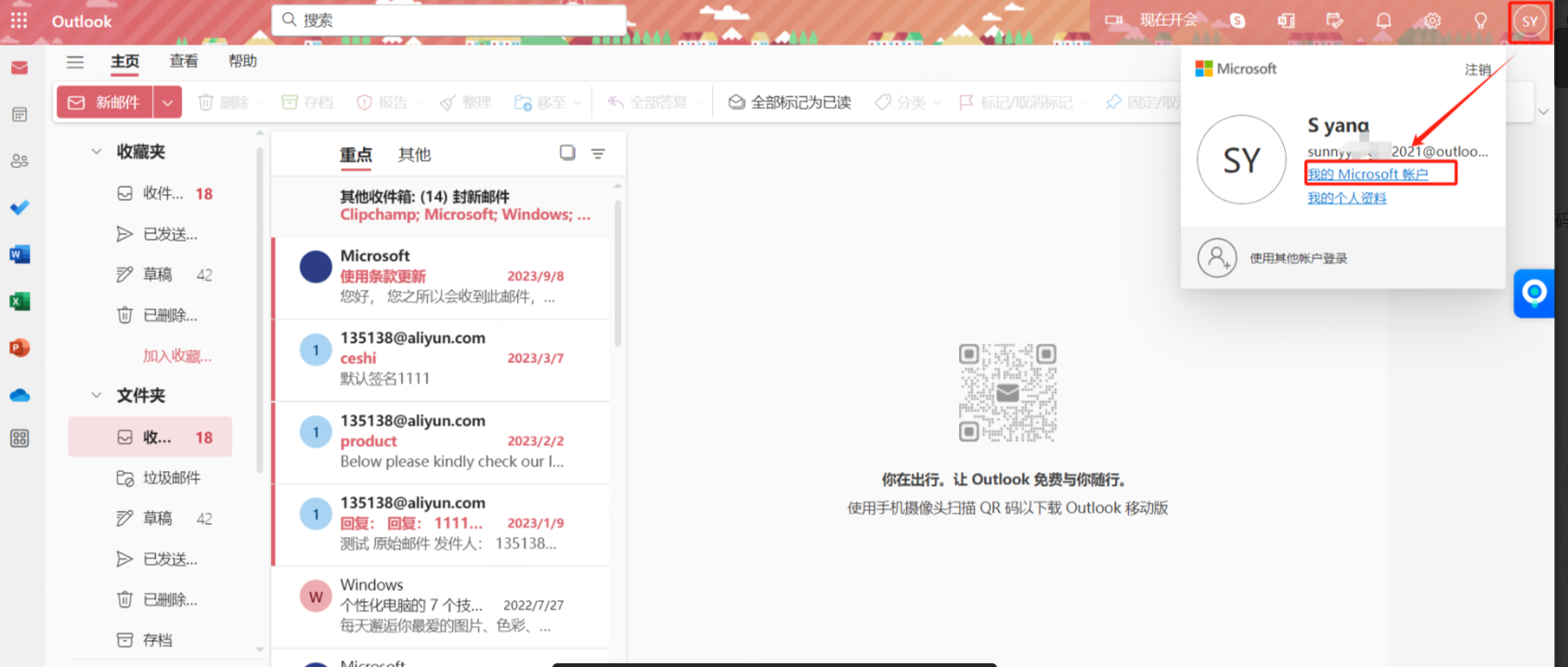The width and height of the screenshot is (1568, 667).
Task: Open favorites inbox 收件... with 18
Action: click(150, 193)
